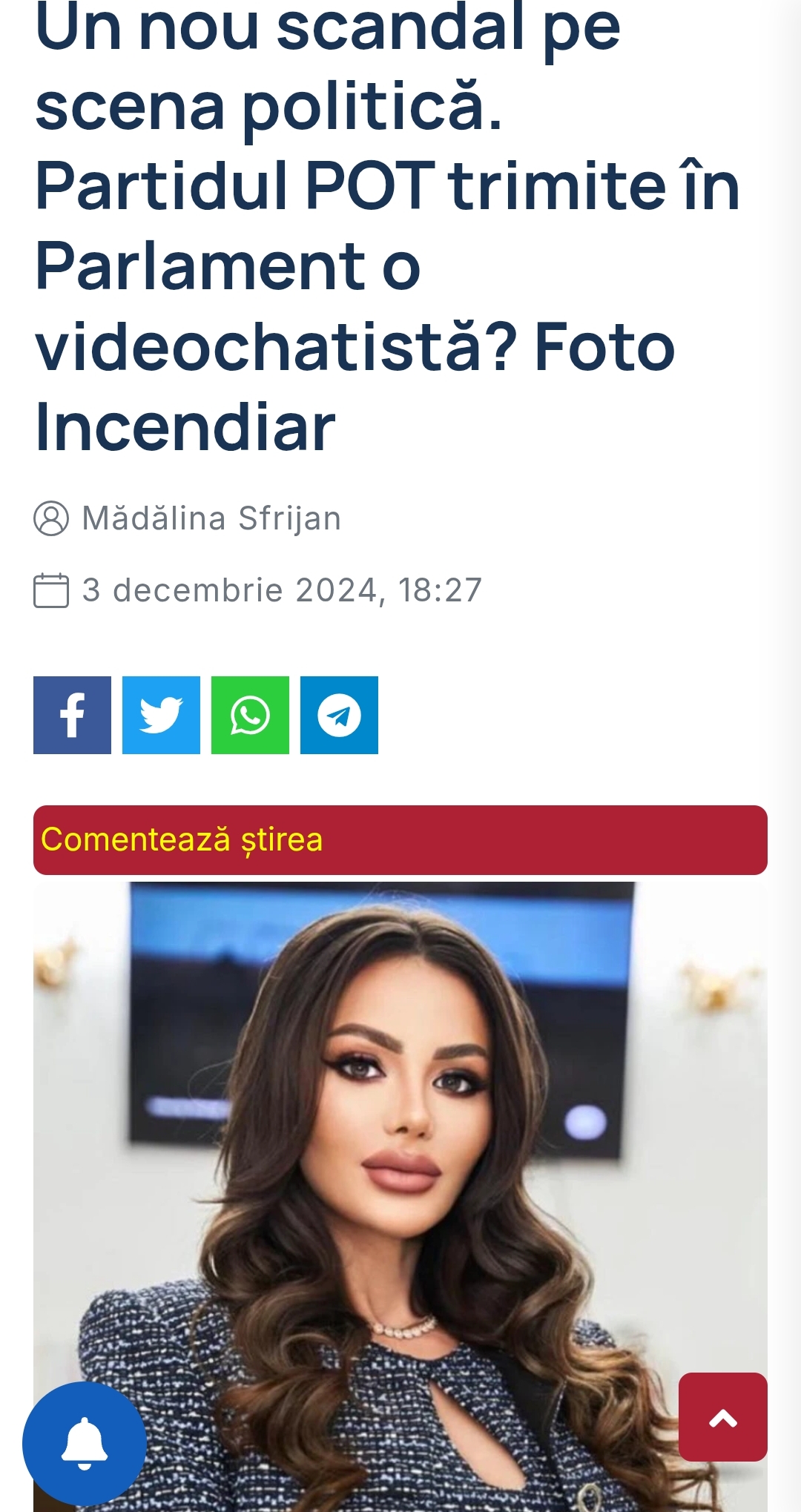Click the calendar icon beside the date
The height and width of the screenshot is (1512, 801).
click(x=51, y=590)
